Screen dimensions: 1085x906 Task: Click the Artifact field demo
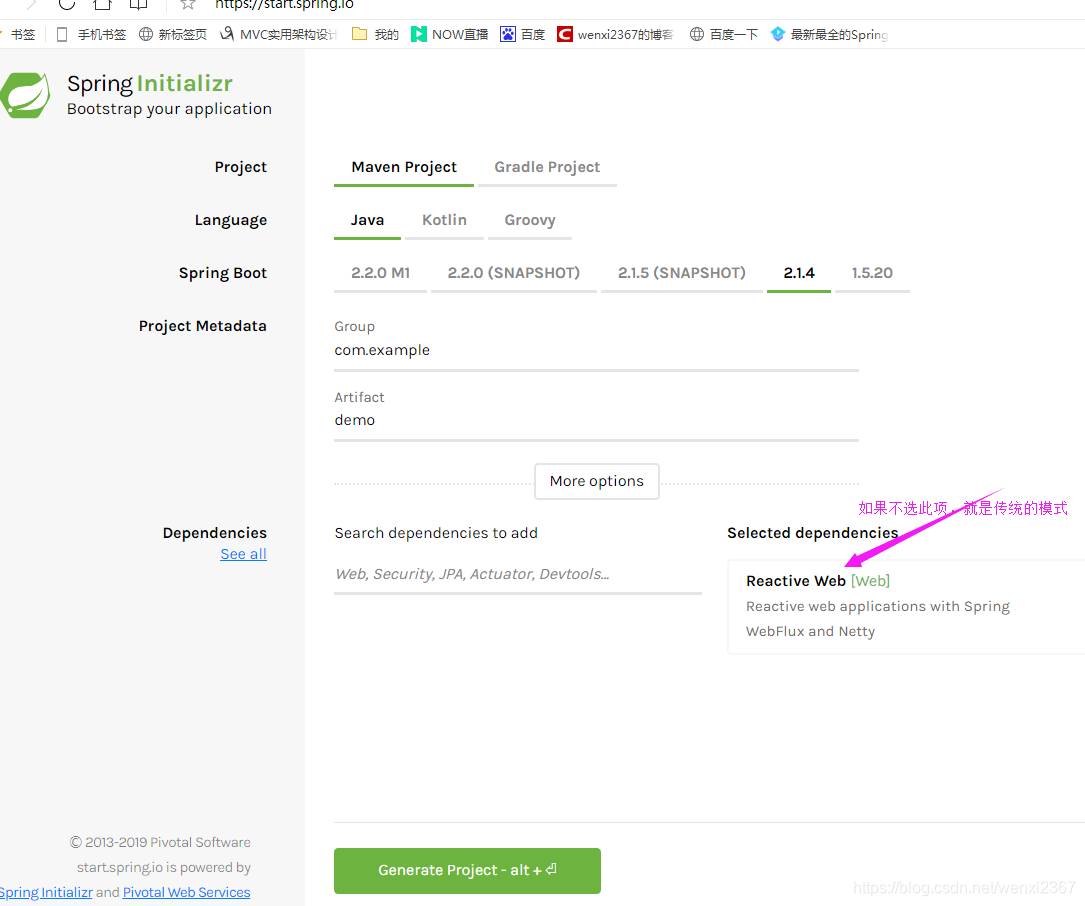tap(596, 421)
